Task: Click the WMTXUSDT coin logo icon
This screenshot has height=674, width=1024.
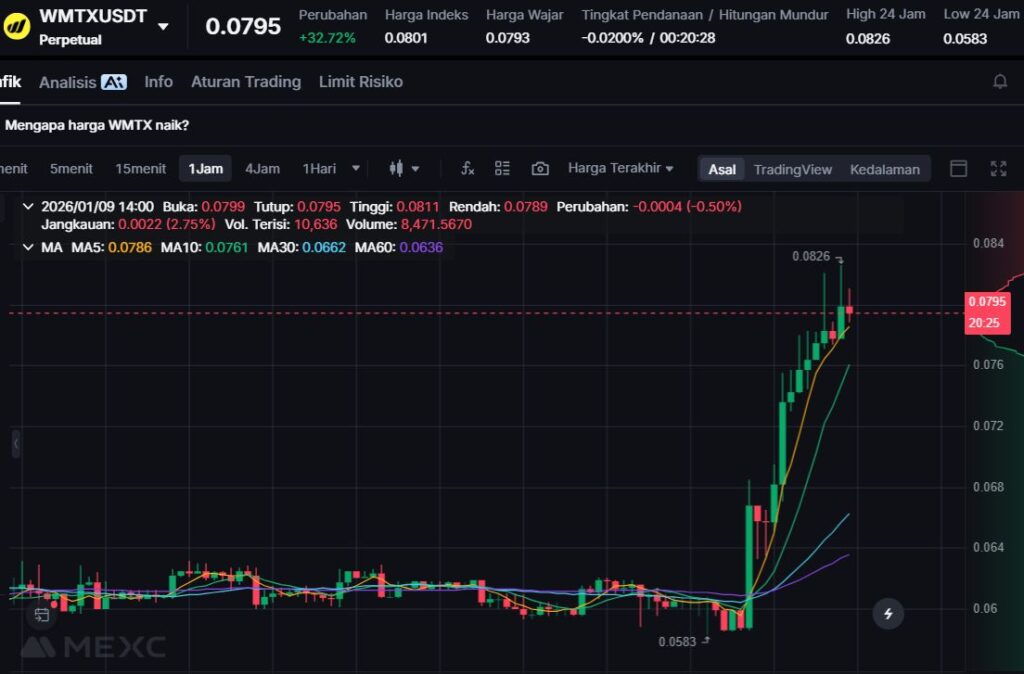Action: [17, 27]
